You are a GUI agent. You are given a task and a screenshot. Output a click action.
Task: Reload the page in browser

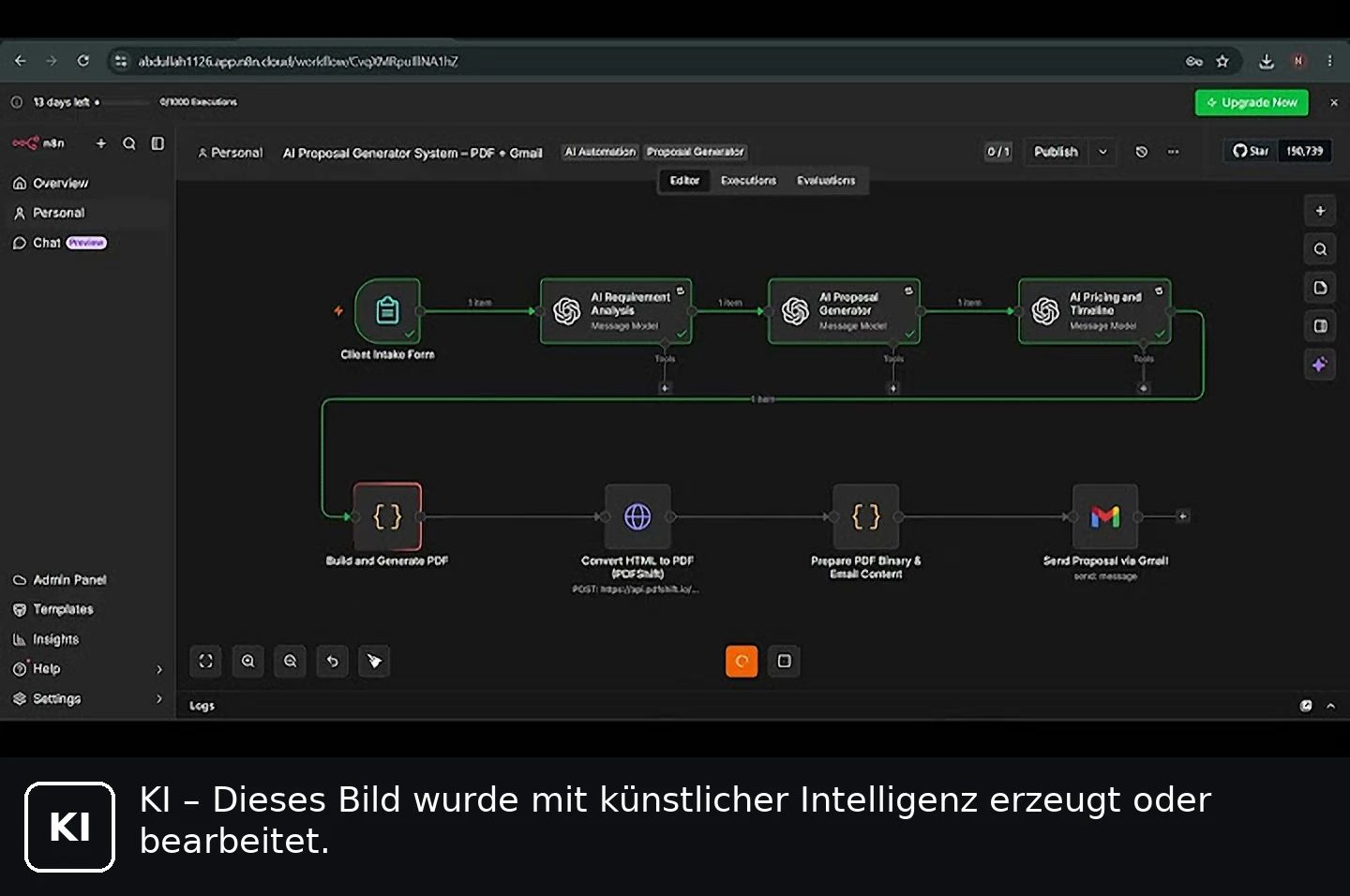pos(83,61)
